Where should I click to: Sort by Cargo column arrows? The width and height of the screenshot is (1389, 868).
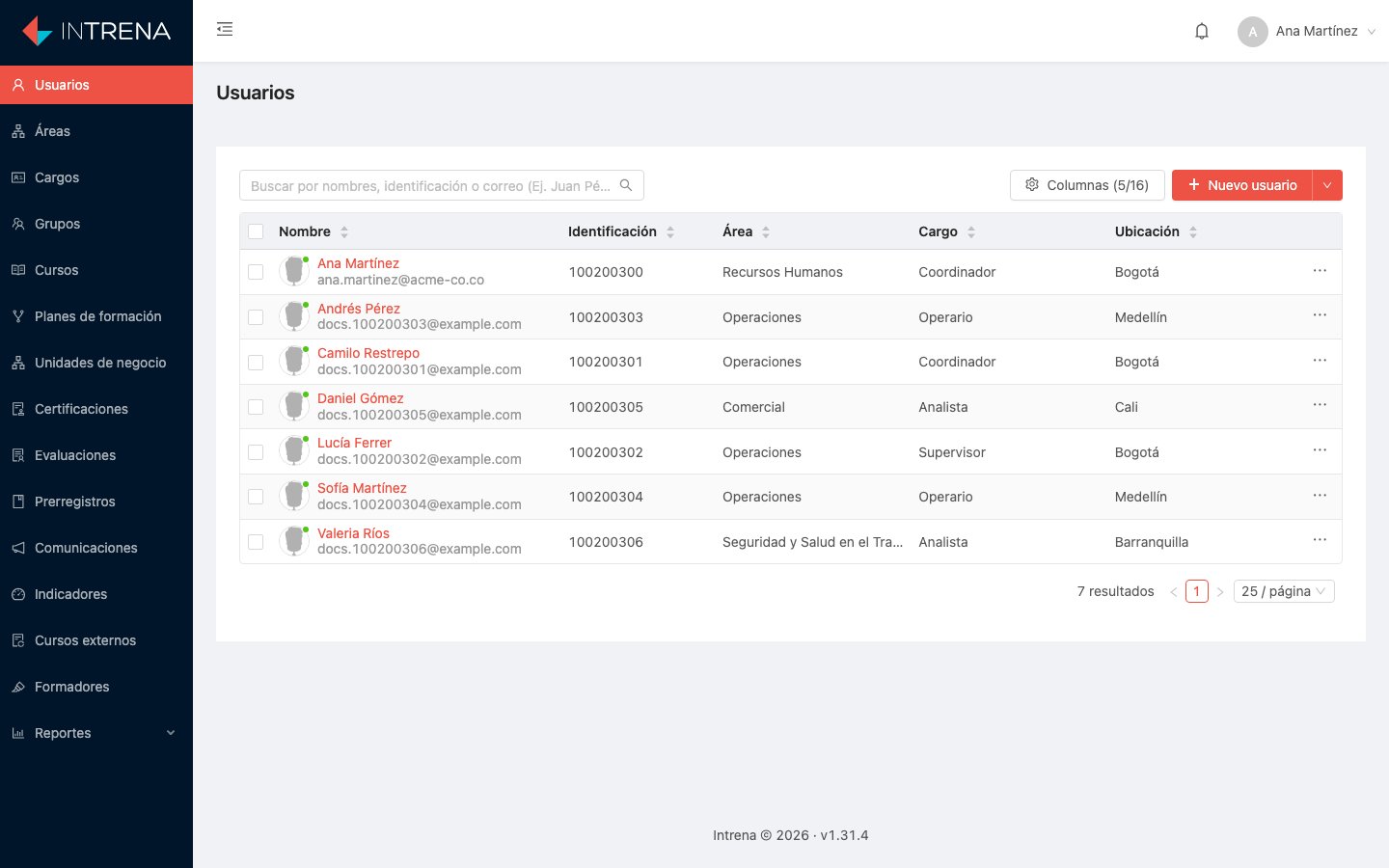(971, 231)
